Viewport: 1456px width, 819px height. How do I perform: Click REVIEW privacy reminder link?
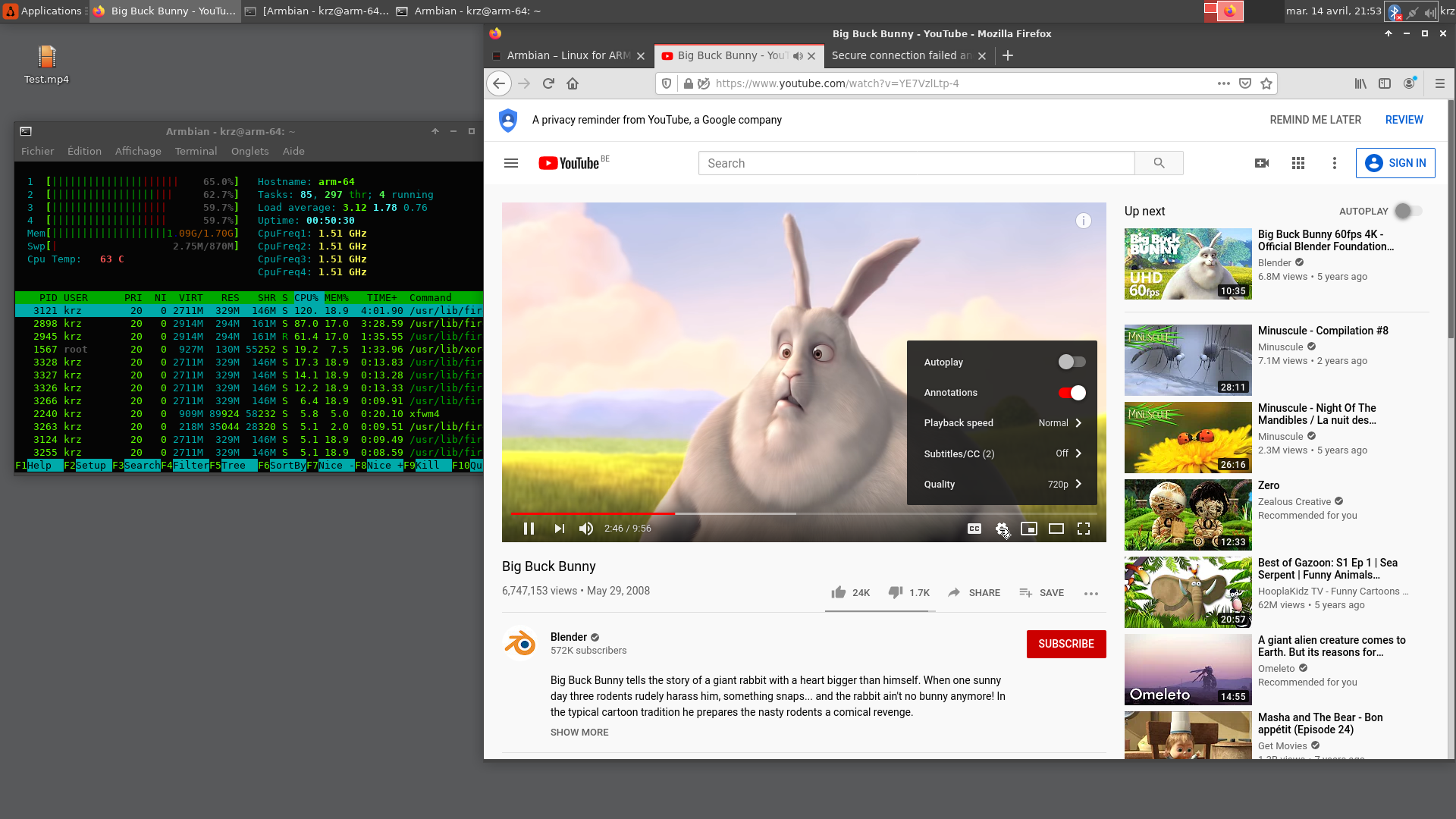[x=1404, y=120]
